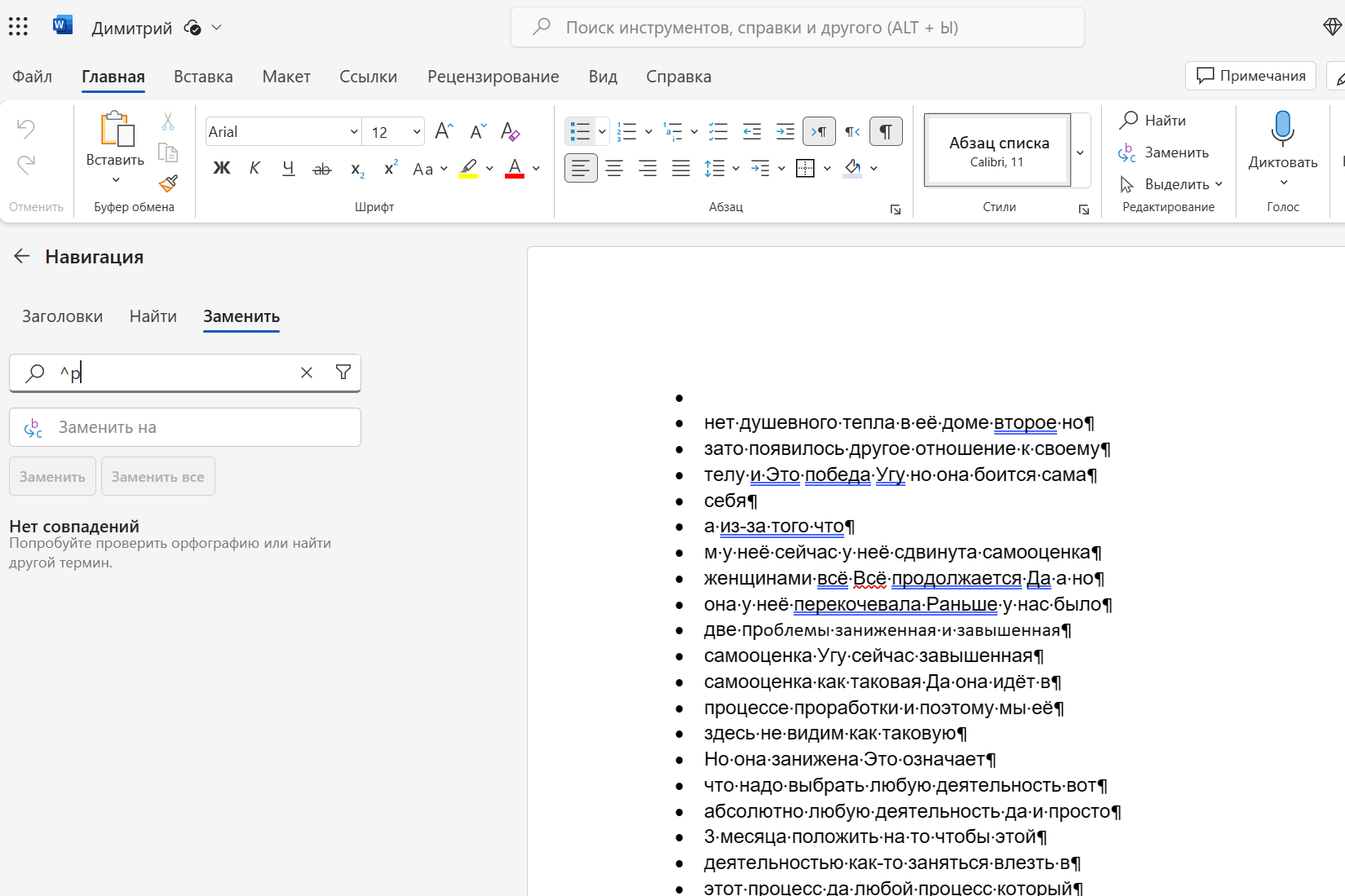Image resolution: width=1345 pixels, height=896 pixels.
Task: Click the premium diamond icon
Action: pyautogui.click(x=1332, y=27)
